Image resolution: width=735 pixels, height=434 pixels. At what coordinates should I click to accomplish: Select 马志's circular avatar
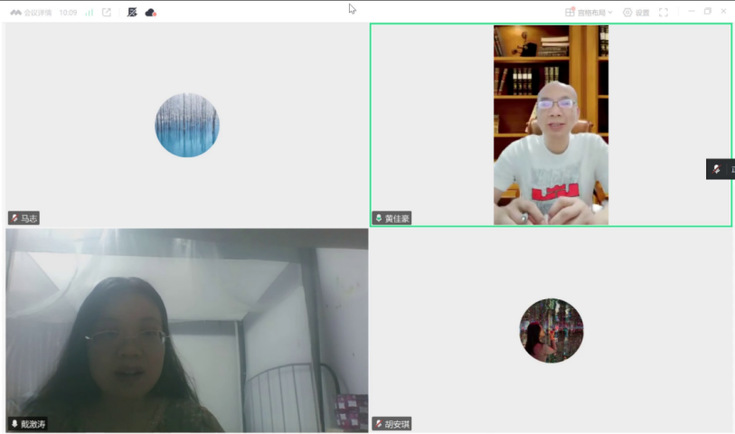[187, 125]
